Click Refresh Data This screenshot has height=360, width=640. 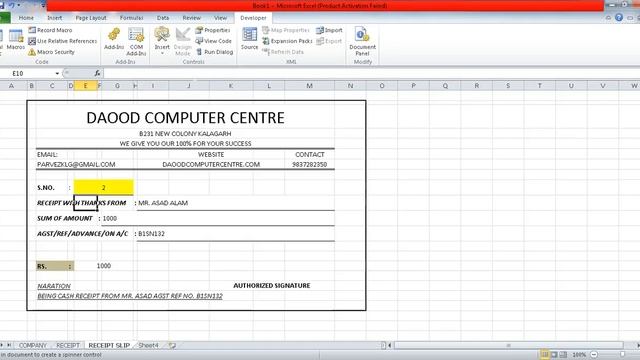click(x=282, y=52)
